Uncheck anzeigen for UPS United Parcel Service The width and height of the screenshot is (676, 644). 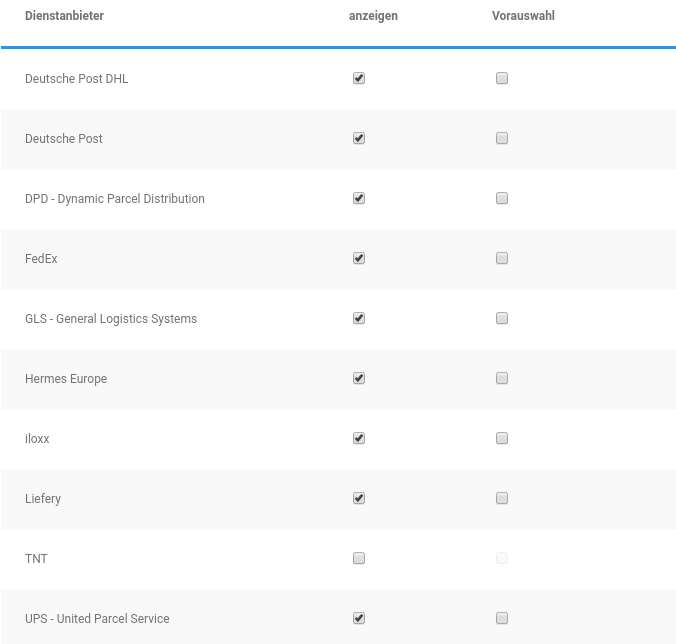click(359, 618)
